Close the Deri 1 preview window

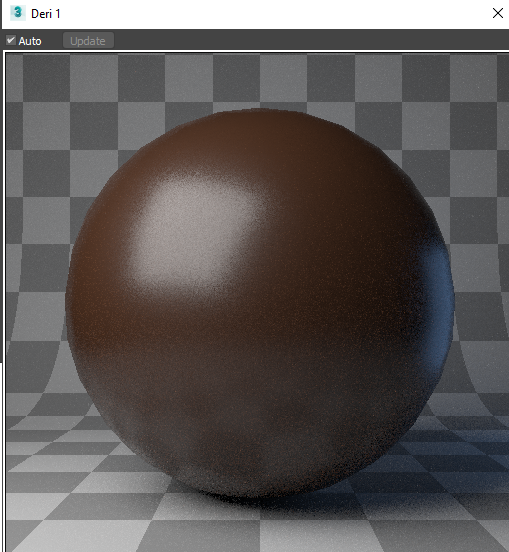click(x=497, y=13)
